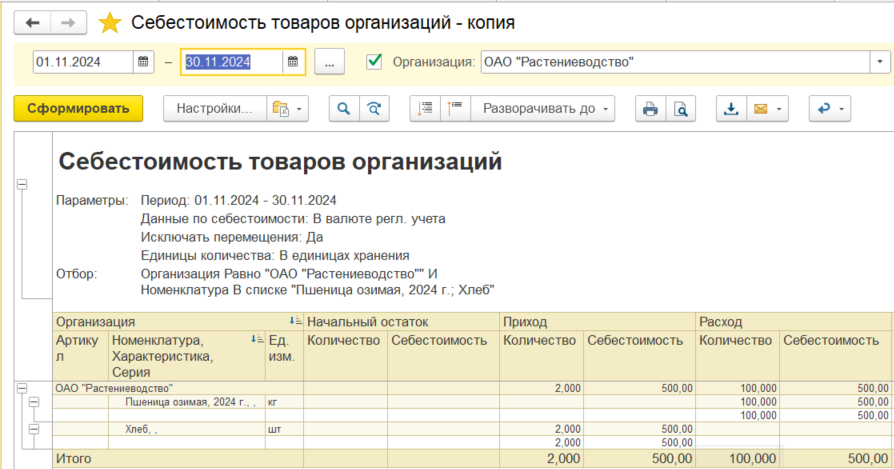Collapse the Хлеб group

point(34,429)
